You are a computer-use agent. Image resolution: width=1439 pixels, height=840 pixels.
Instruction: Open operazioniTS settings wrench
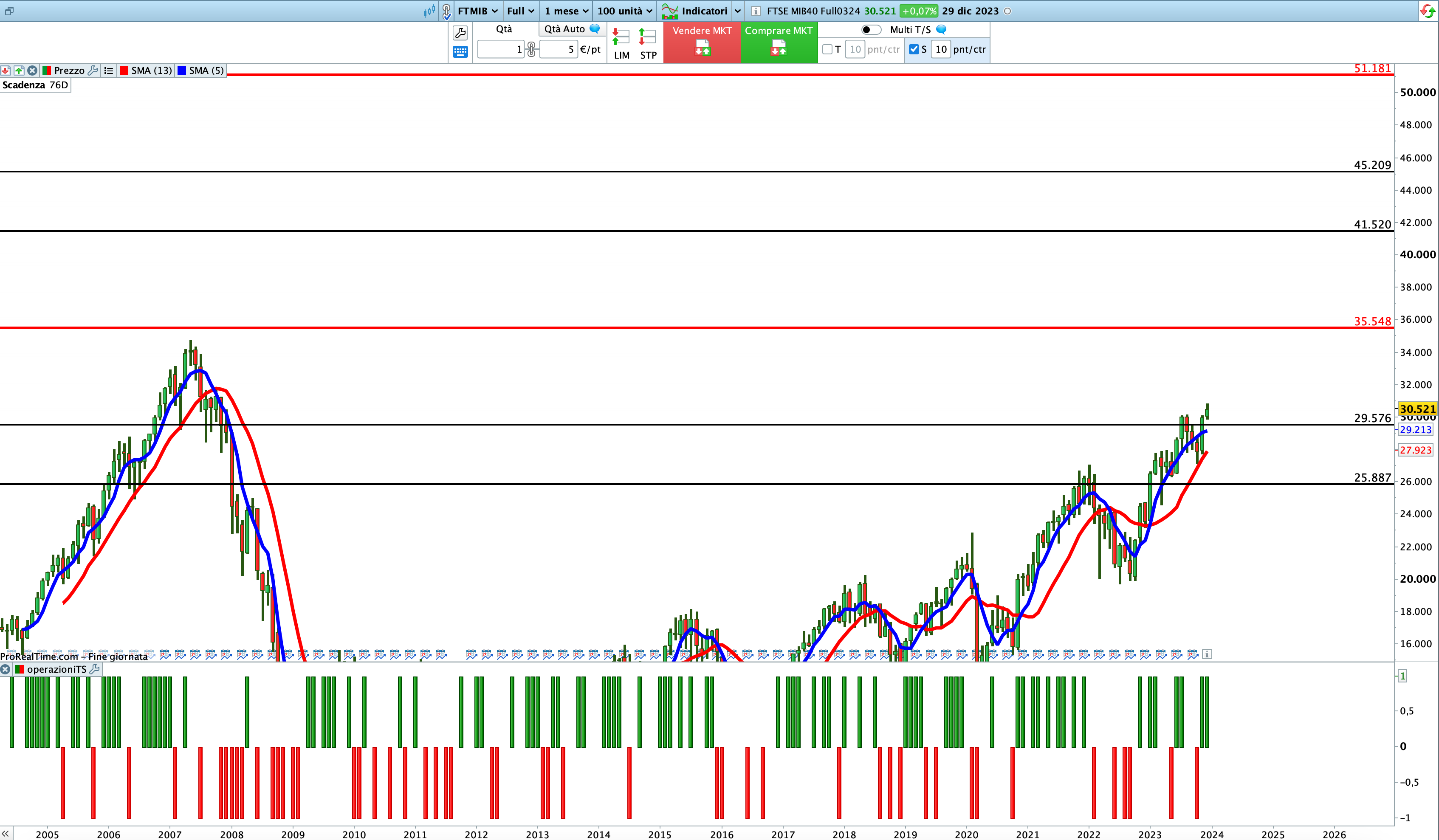tap(94, 669)
